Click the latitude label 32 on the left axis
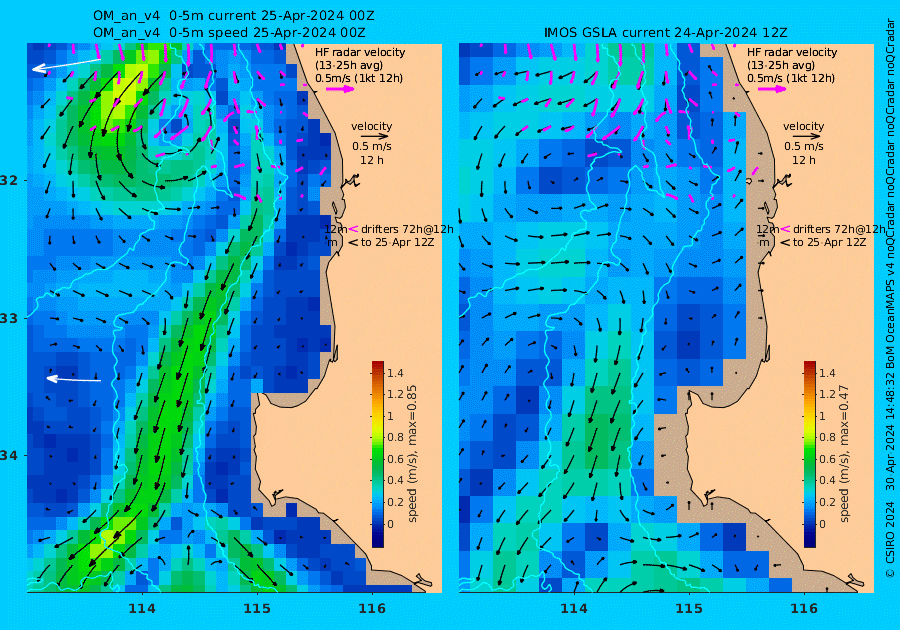 [x=9, y=181]
